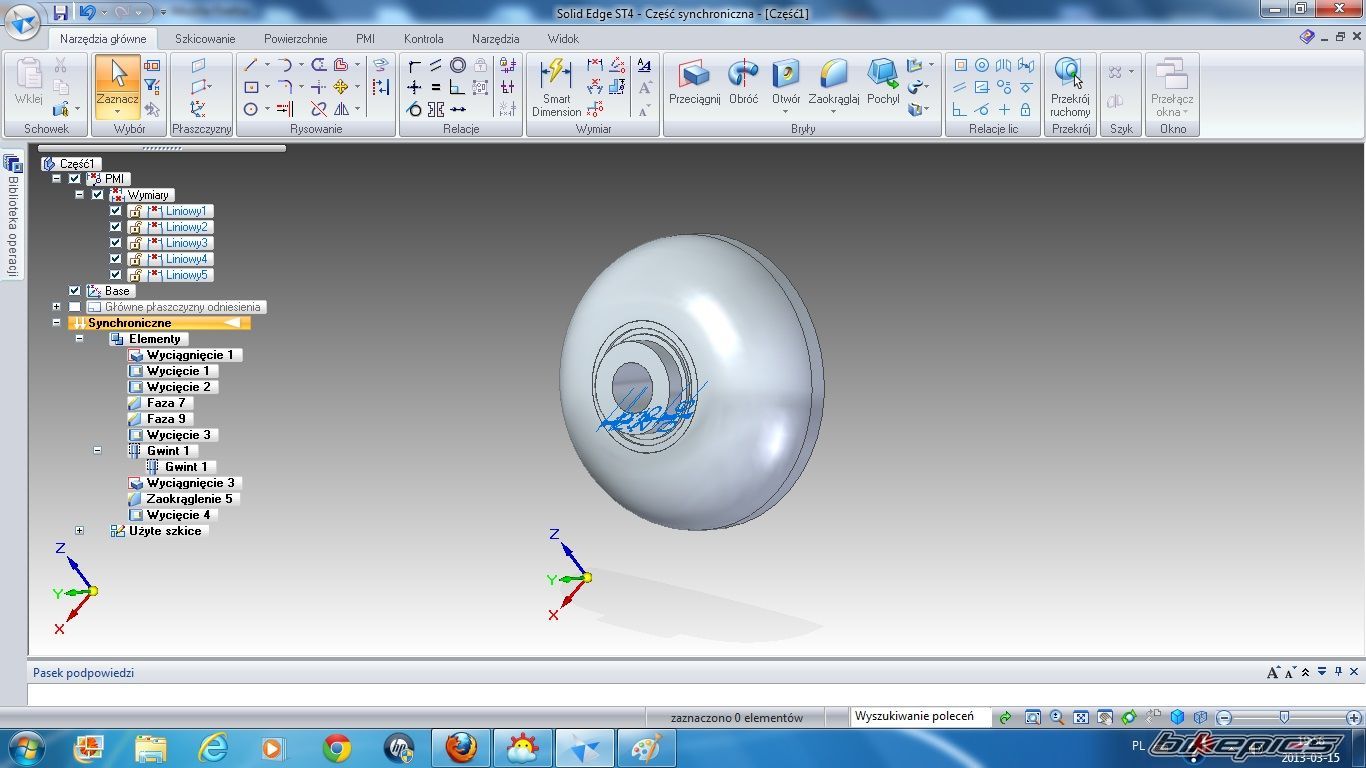Uncheck the PMI checkbox in tree
The height and width of the screenshot is (768, 1366).
tap(75, 179)
